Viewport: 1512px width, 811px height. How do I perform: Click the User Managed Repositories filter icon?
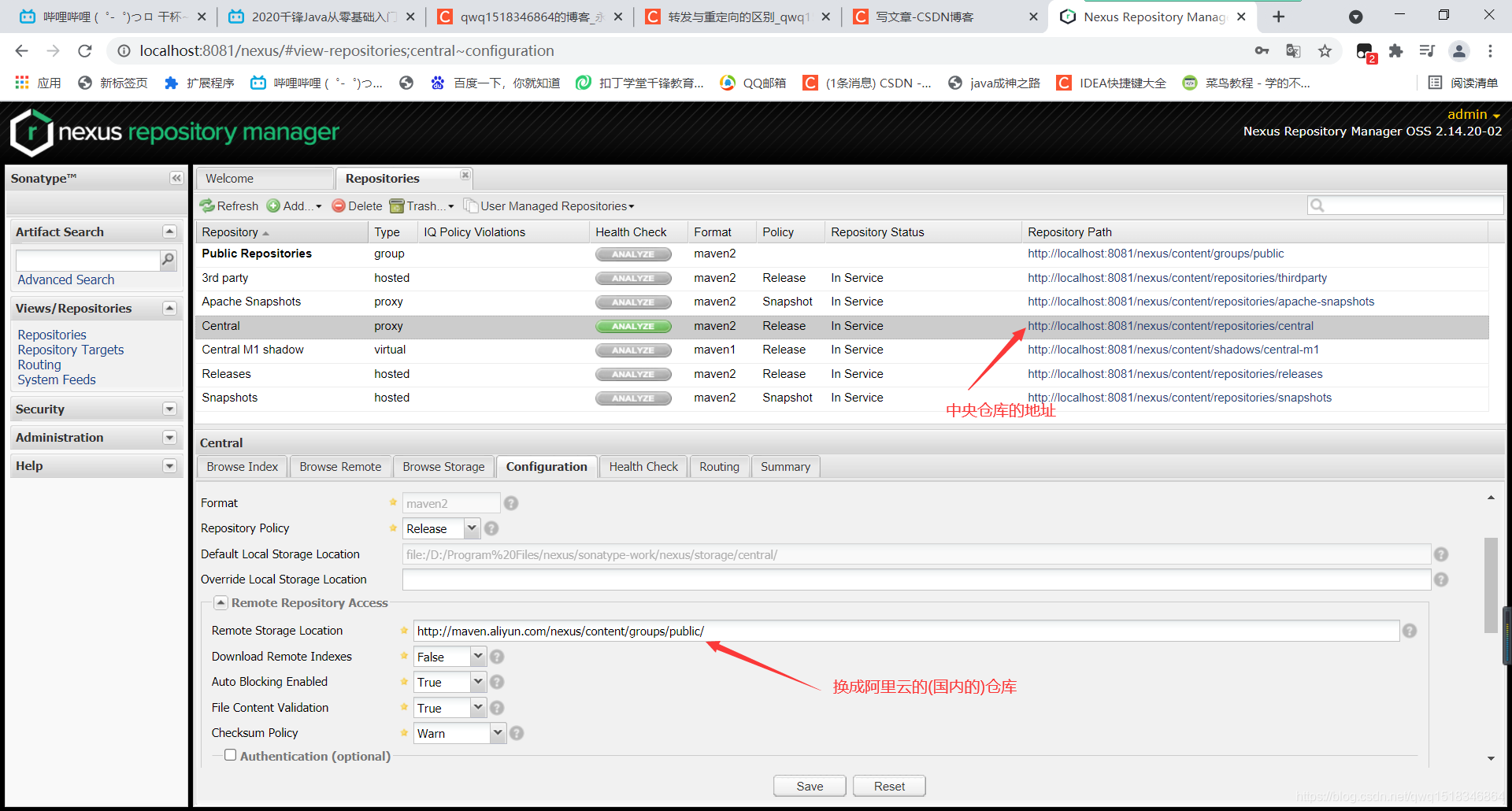click(470, 206)
